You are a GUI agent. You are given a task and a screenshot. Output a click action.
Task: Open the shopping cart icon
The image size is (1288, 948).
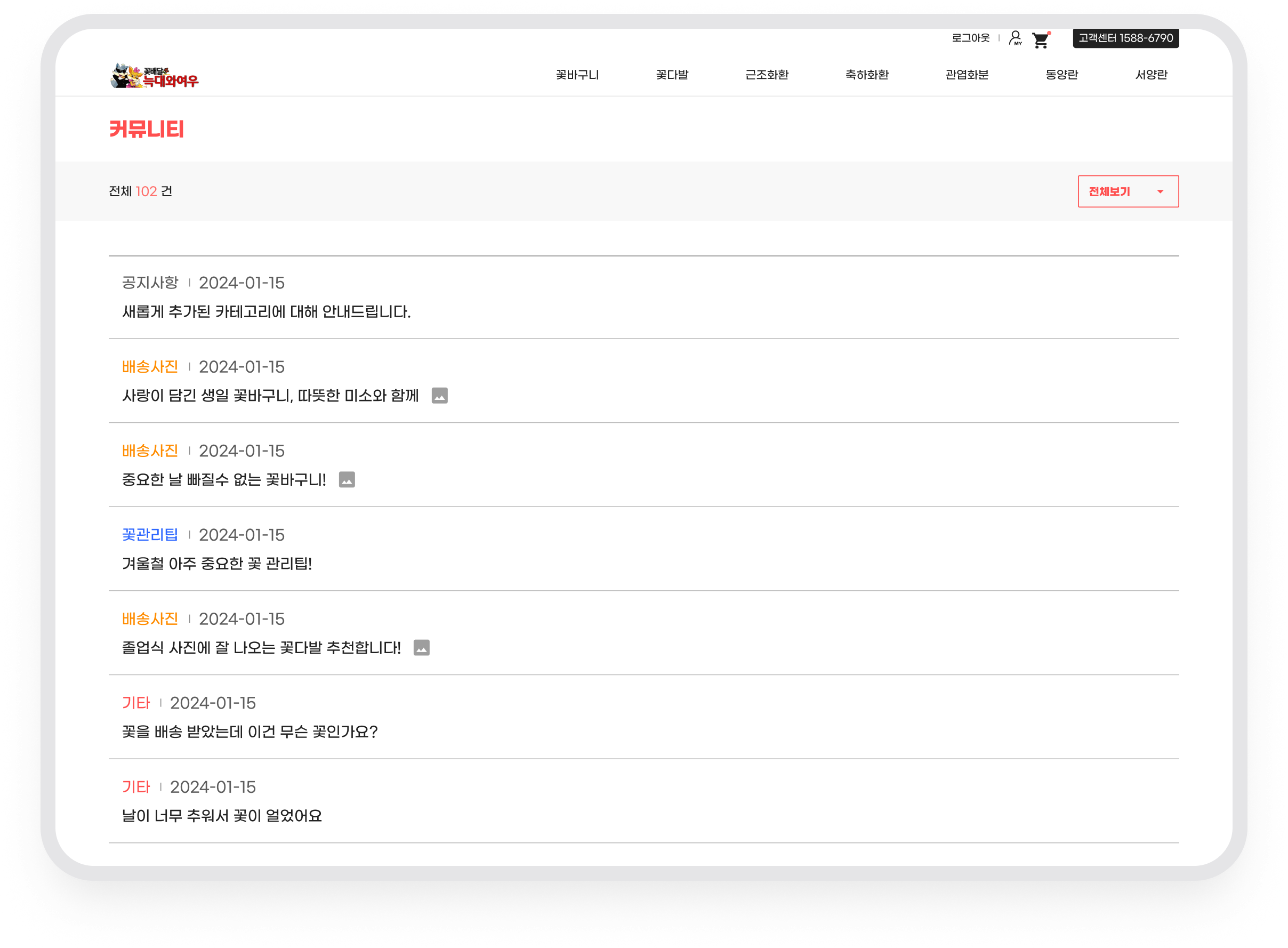click(x=1041, y=39)
